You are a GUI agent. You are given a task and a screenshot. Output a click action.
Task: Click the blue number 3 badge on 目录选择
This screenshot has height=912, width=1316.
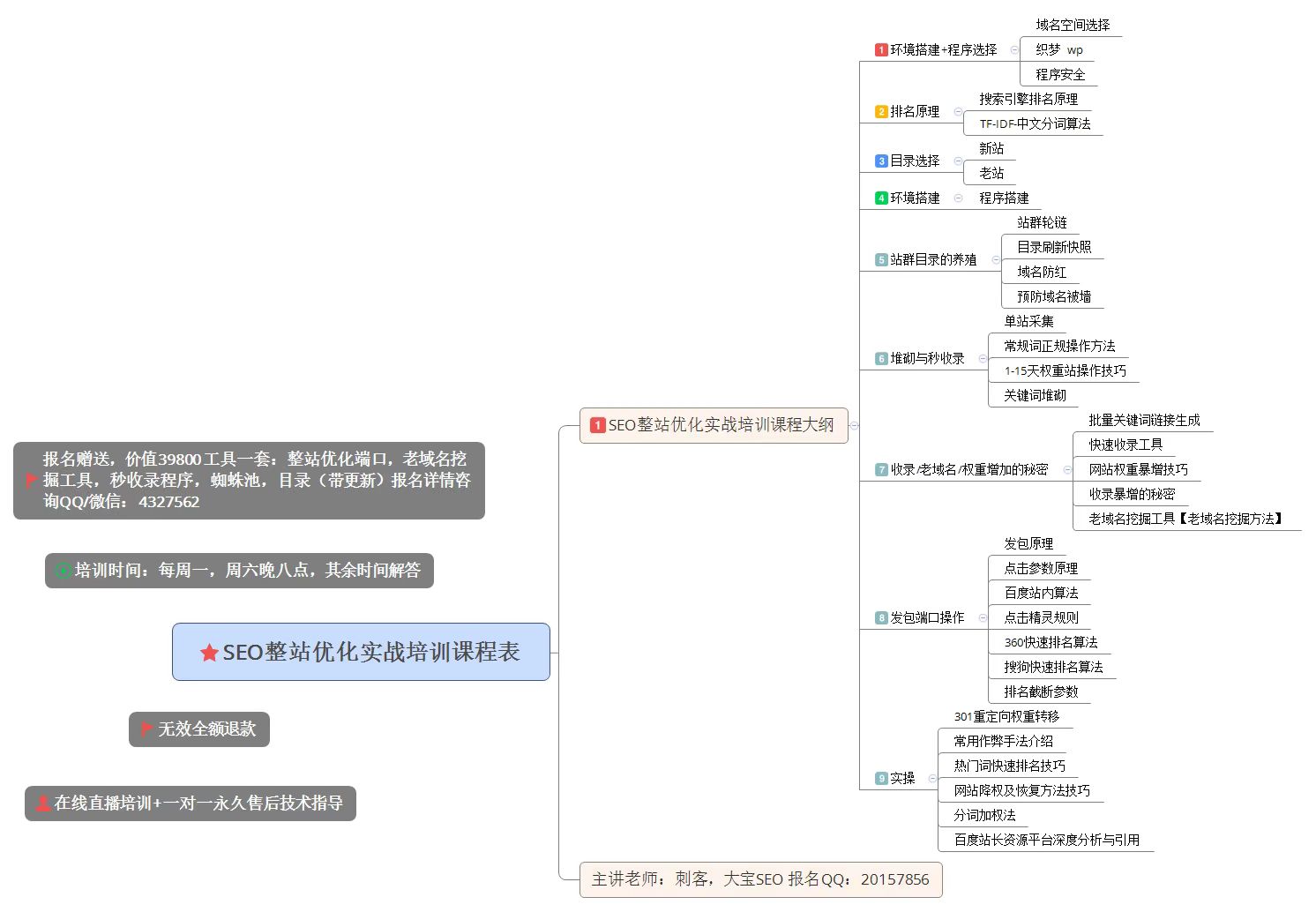[880, 161]
